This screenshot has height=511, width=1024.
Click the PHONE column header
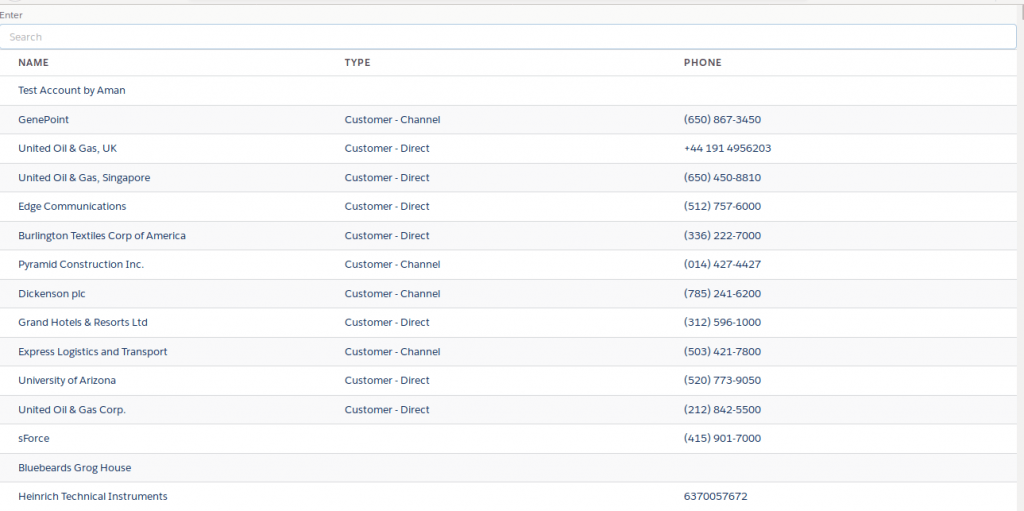pos(702,63)
